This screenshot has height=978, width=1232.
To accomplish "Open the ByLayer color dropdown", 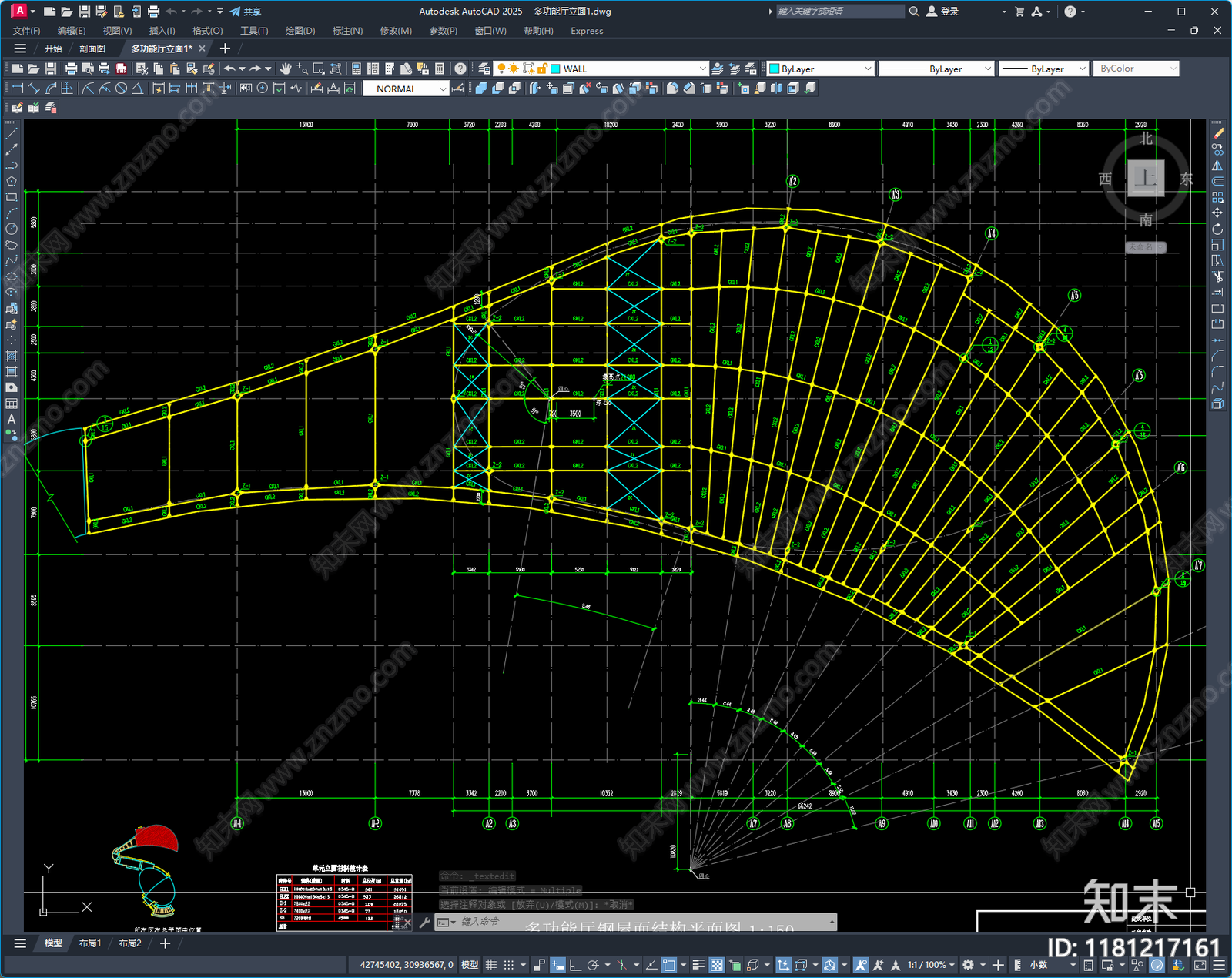I will [x=820, y=69].
